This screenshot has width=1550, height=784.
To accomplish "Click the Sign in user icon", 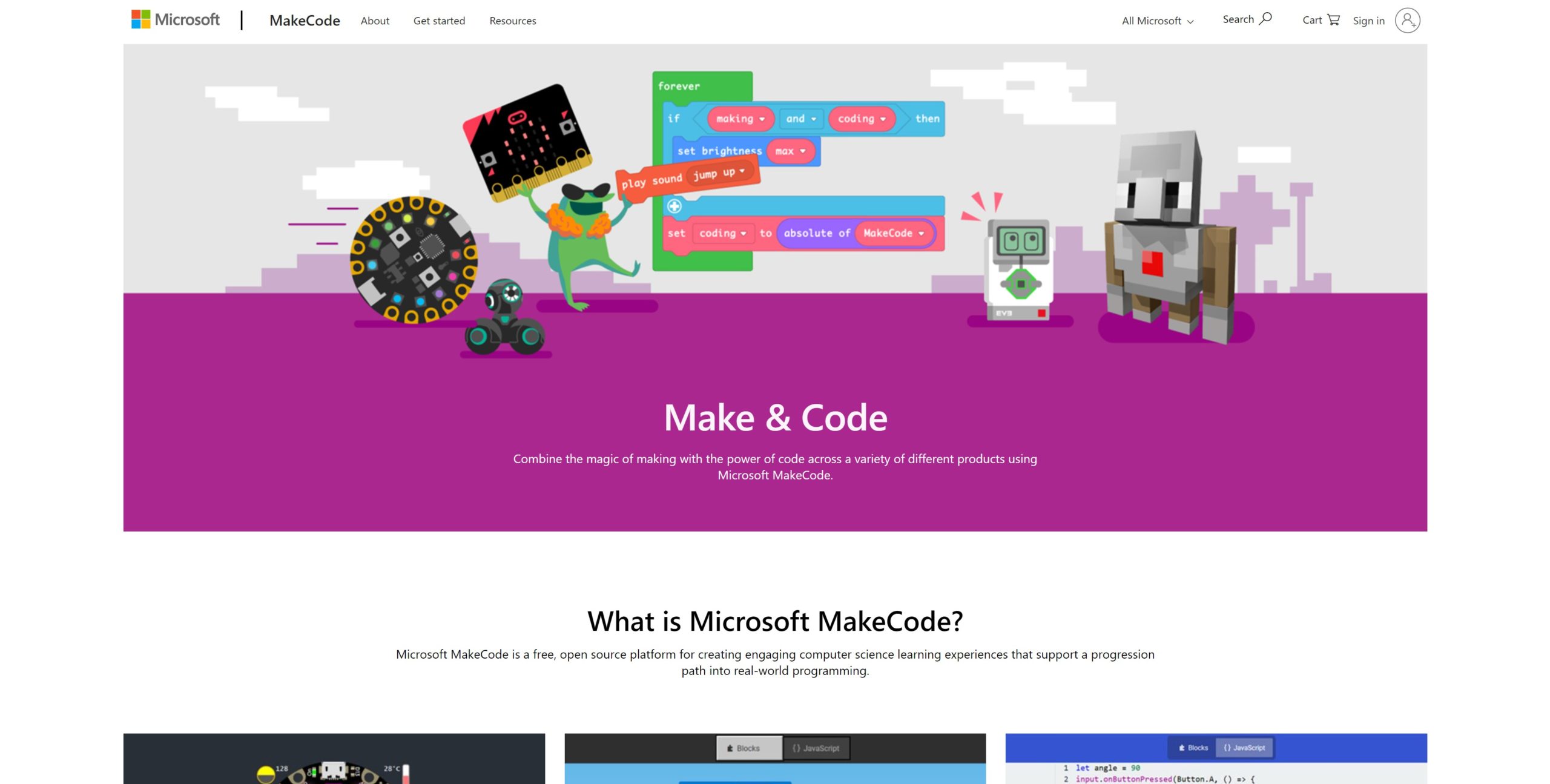I will pyautogui.click(x=1408, y=19).
